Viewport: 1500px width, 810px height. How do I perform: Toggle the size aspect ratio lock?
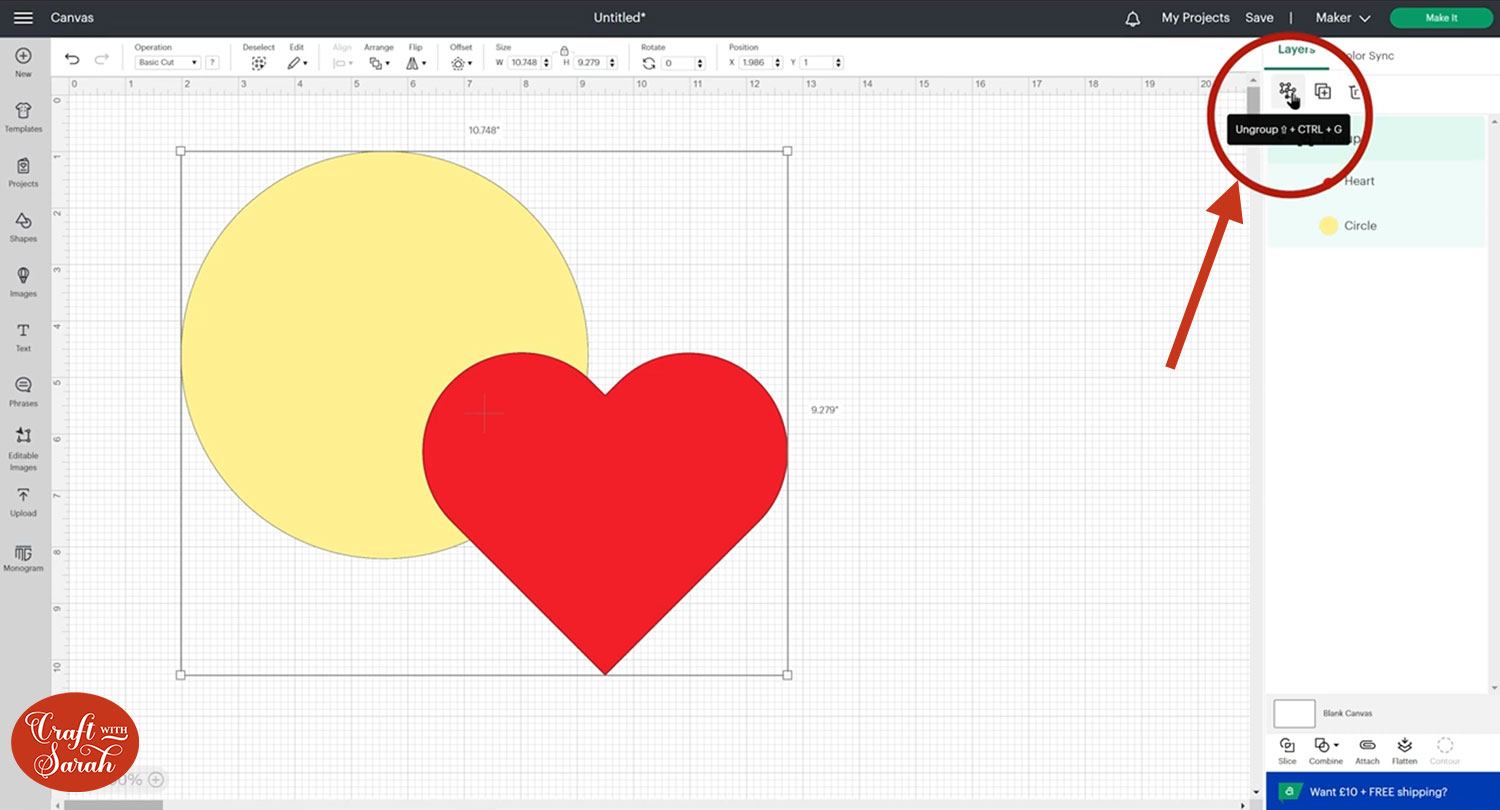[564, 50]
